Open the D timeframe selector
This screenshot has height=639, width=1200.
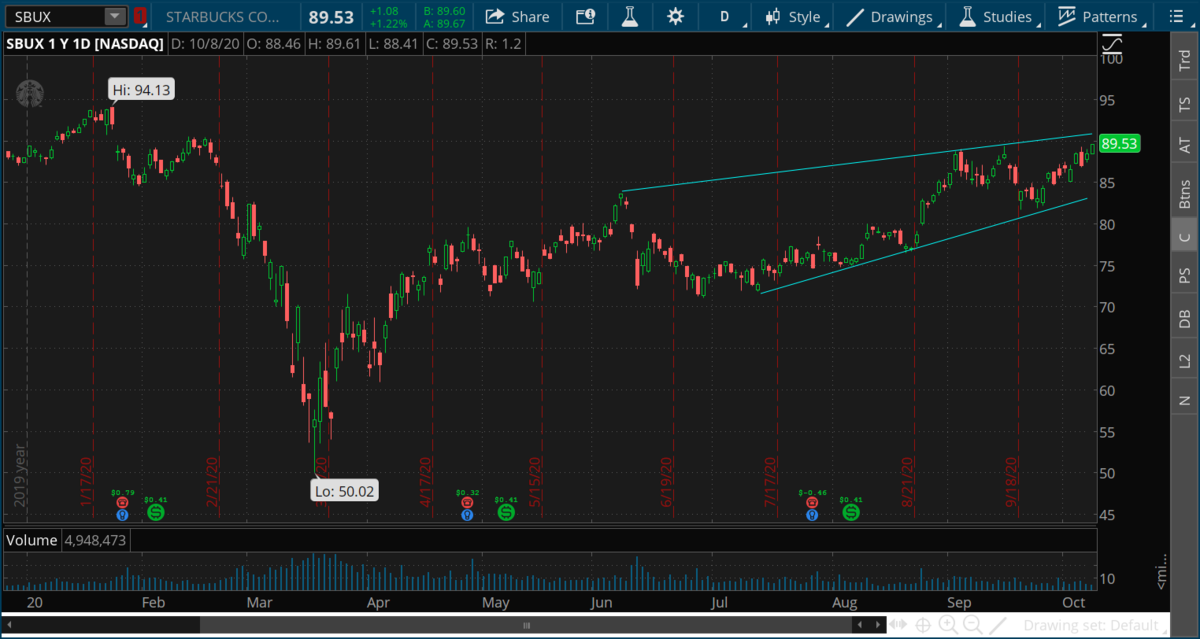[725, 16]
